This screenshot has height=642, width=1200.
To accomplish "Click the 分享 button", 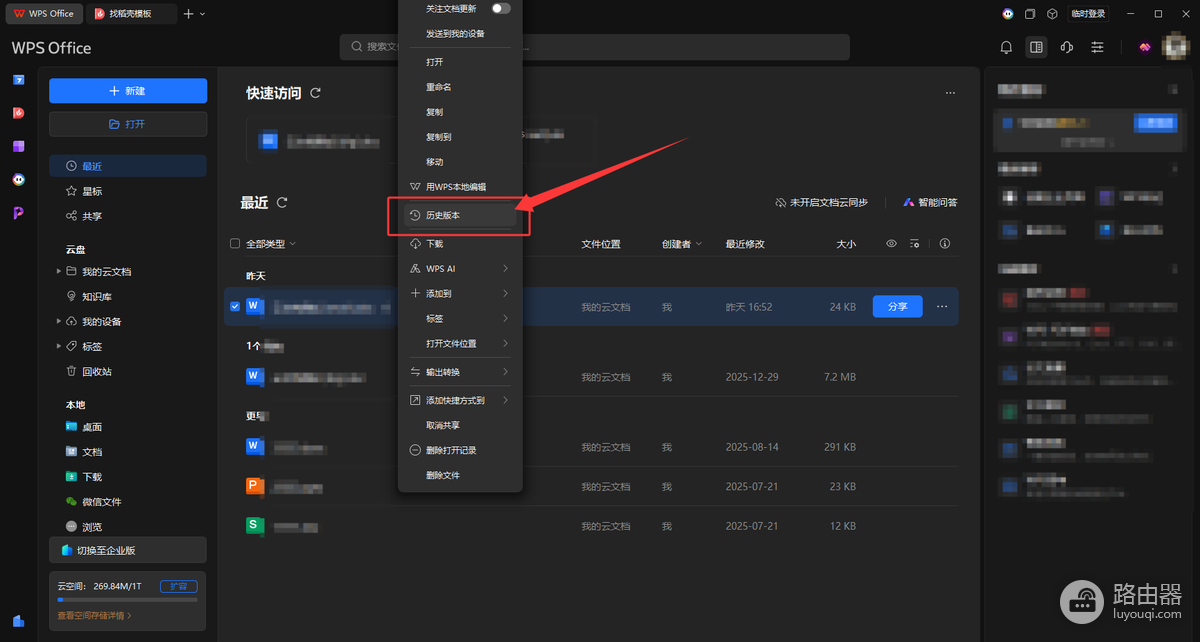I will tap(898, 307).
